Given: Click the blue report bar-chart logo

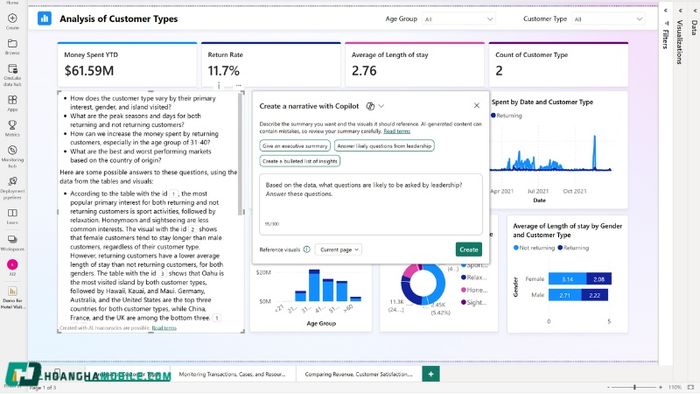Looking at the screenshot, I should coord(44,19).
